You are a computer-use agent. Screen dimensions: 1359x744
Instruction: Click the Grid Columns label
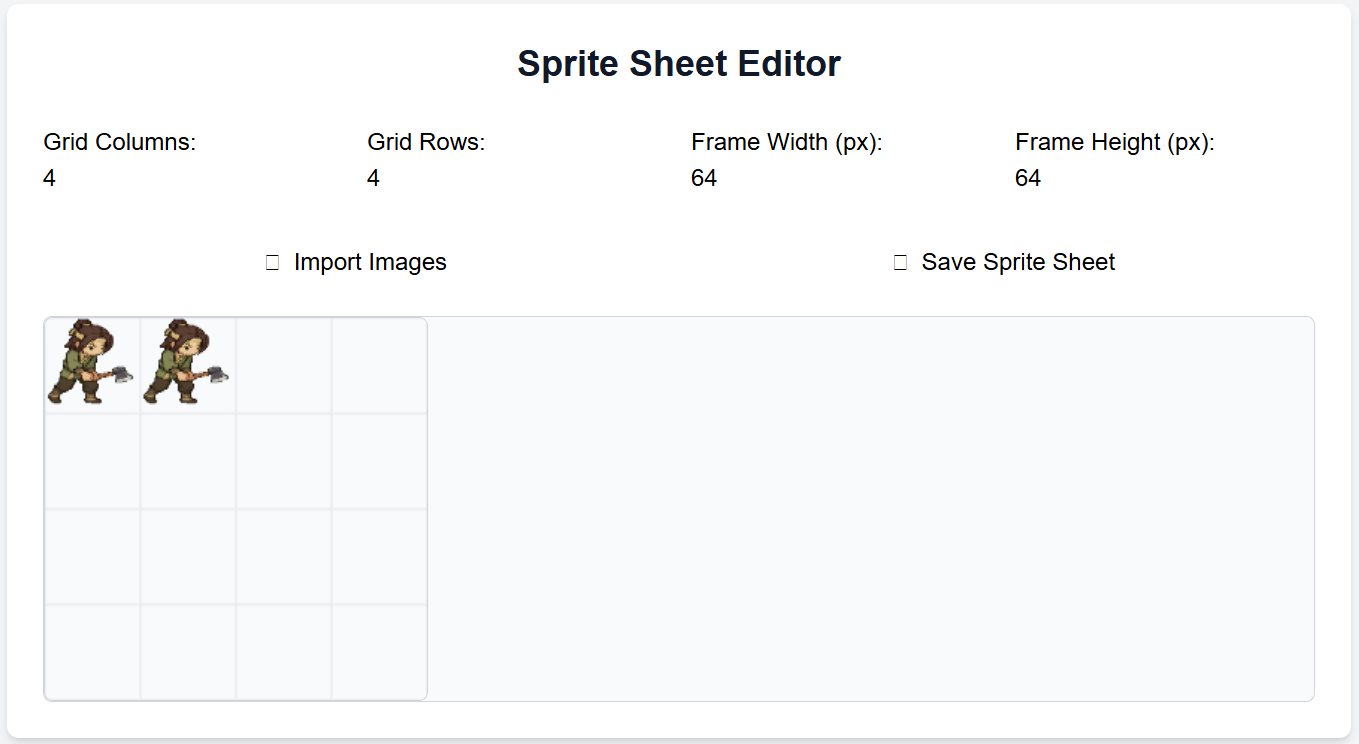click(119, 142)
